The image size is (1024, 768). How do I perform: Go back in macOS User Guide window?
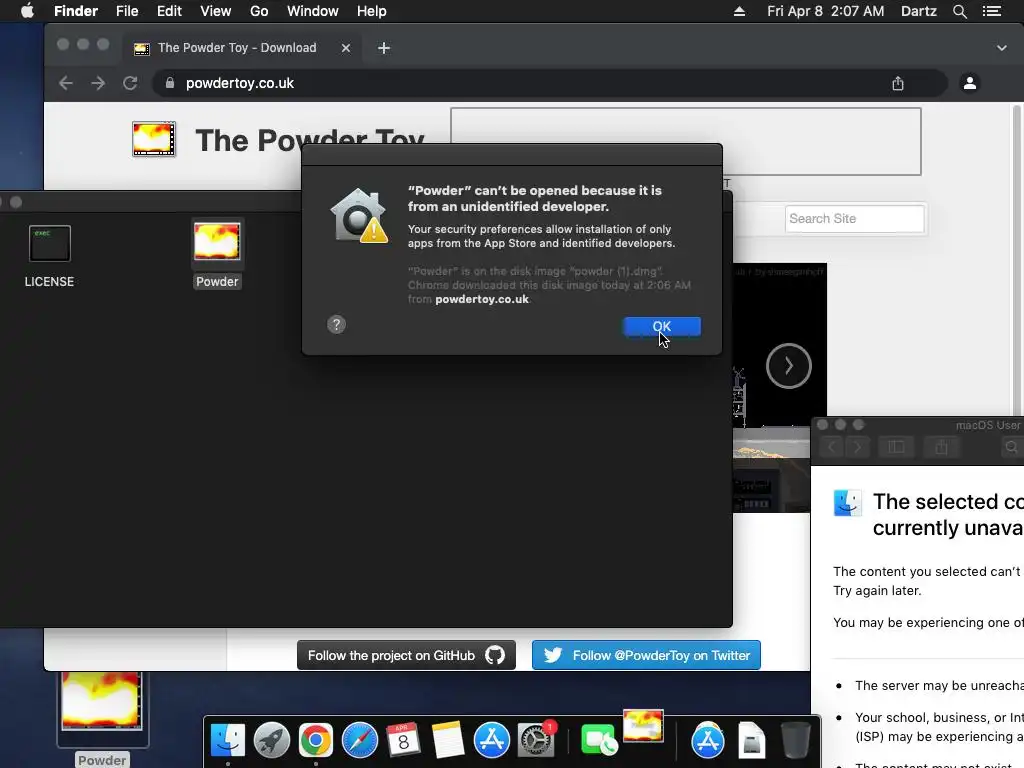[x=832, y=447]
